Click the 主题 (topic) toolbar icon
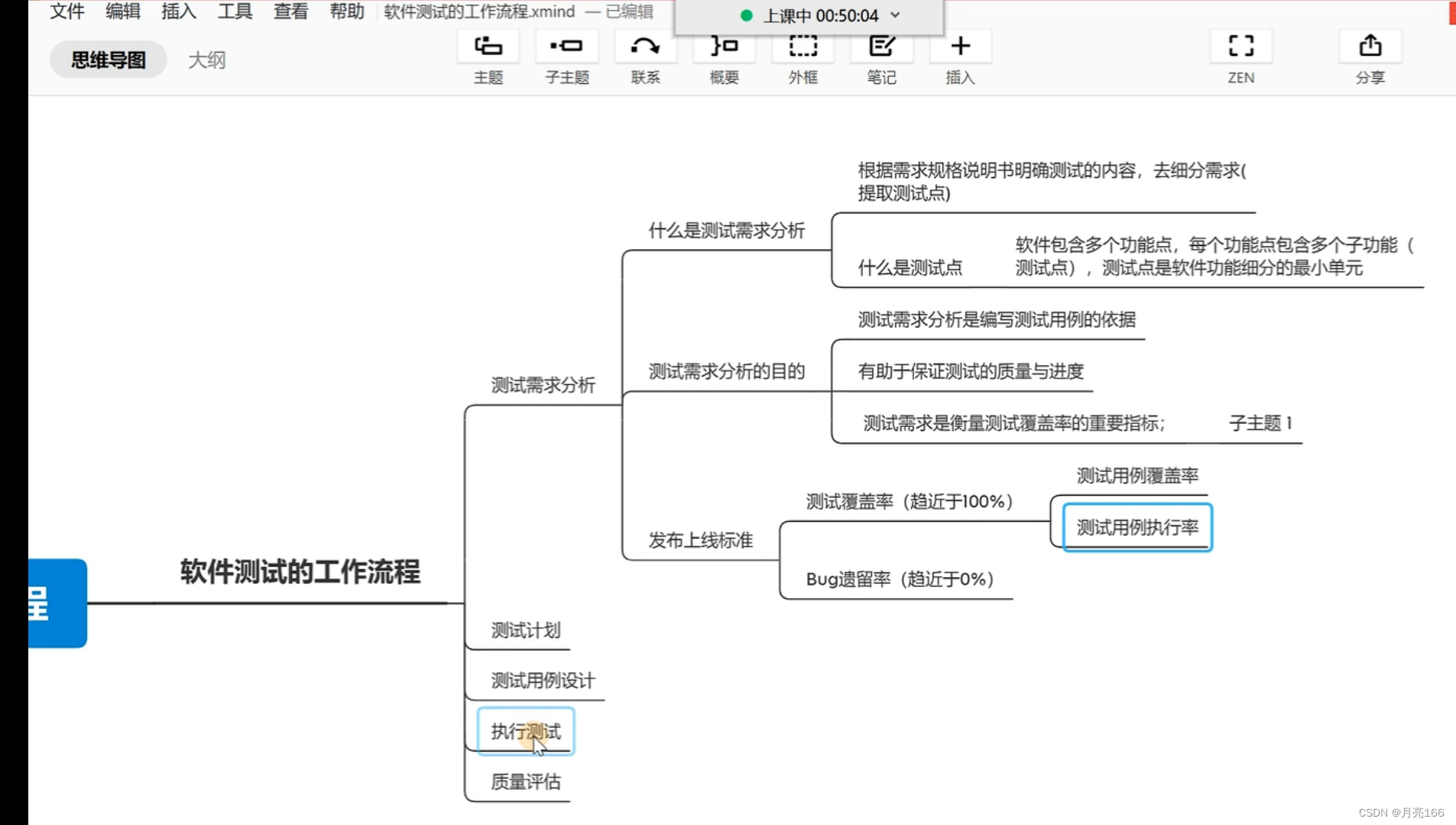The image size is (1456, 825). click(488, 46)
